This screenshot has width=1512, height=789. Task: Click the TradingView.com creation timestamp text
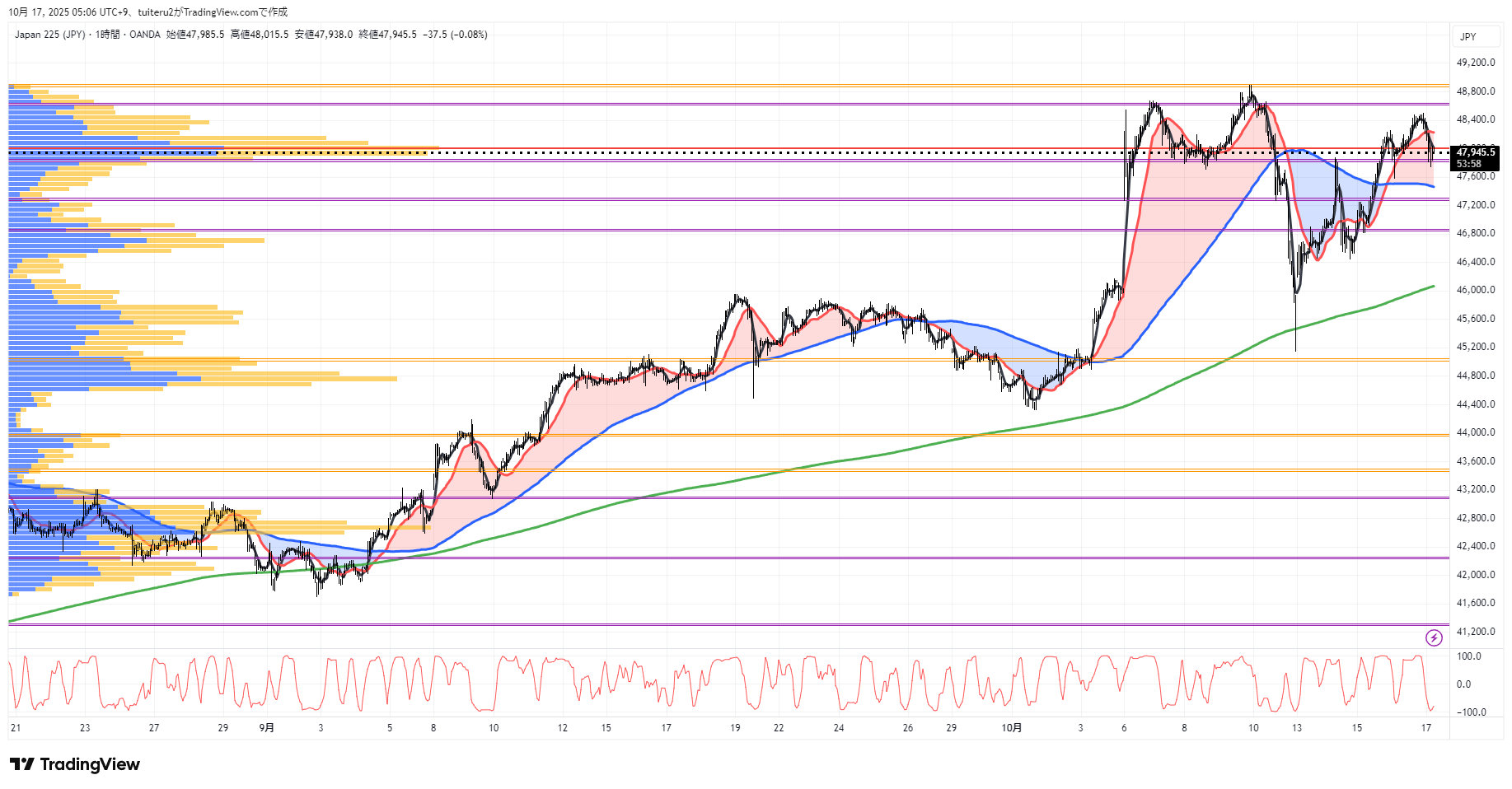point(148,12)
